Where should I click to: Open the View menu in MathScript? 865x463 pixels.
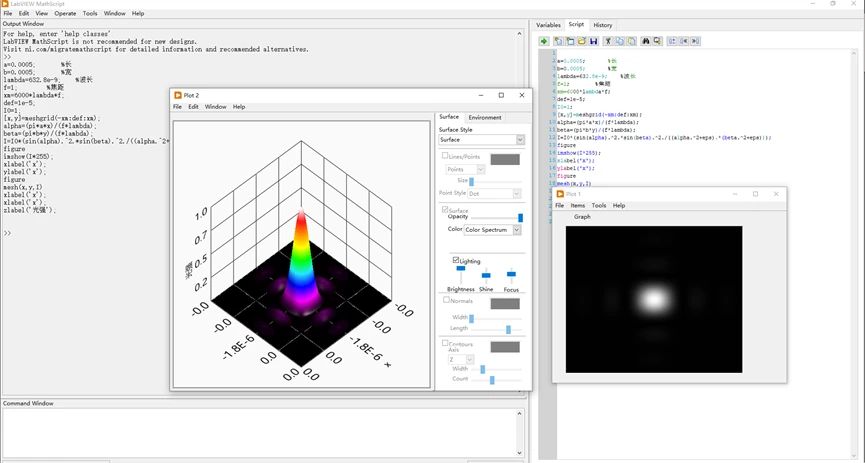click(x=41, y=13)
